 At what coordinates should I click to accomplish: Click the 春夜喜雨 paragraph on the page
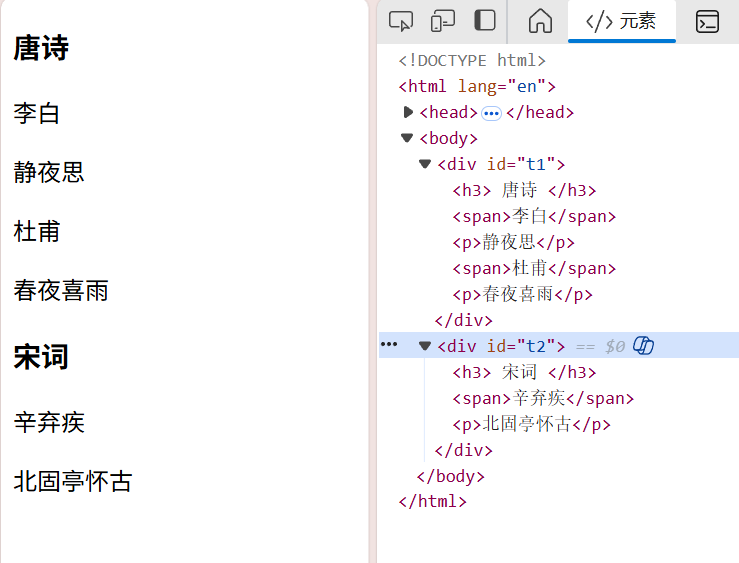pos(61,290)
